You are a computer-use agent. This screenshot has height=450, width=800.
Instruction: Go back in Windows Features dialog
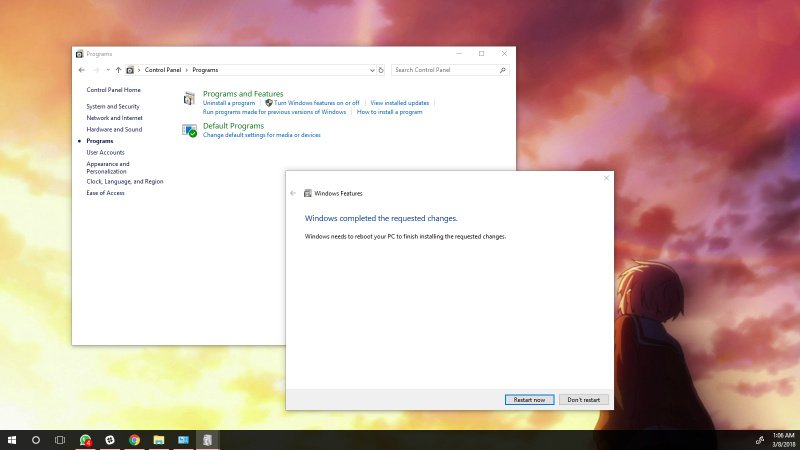(293, 193)
